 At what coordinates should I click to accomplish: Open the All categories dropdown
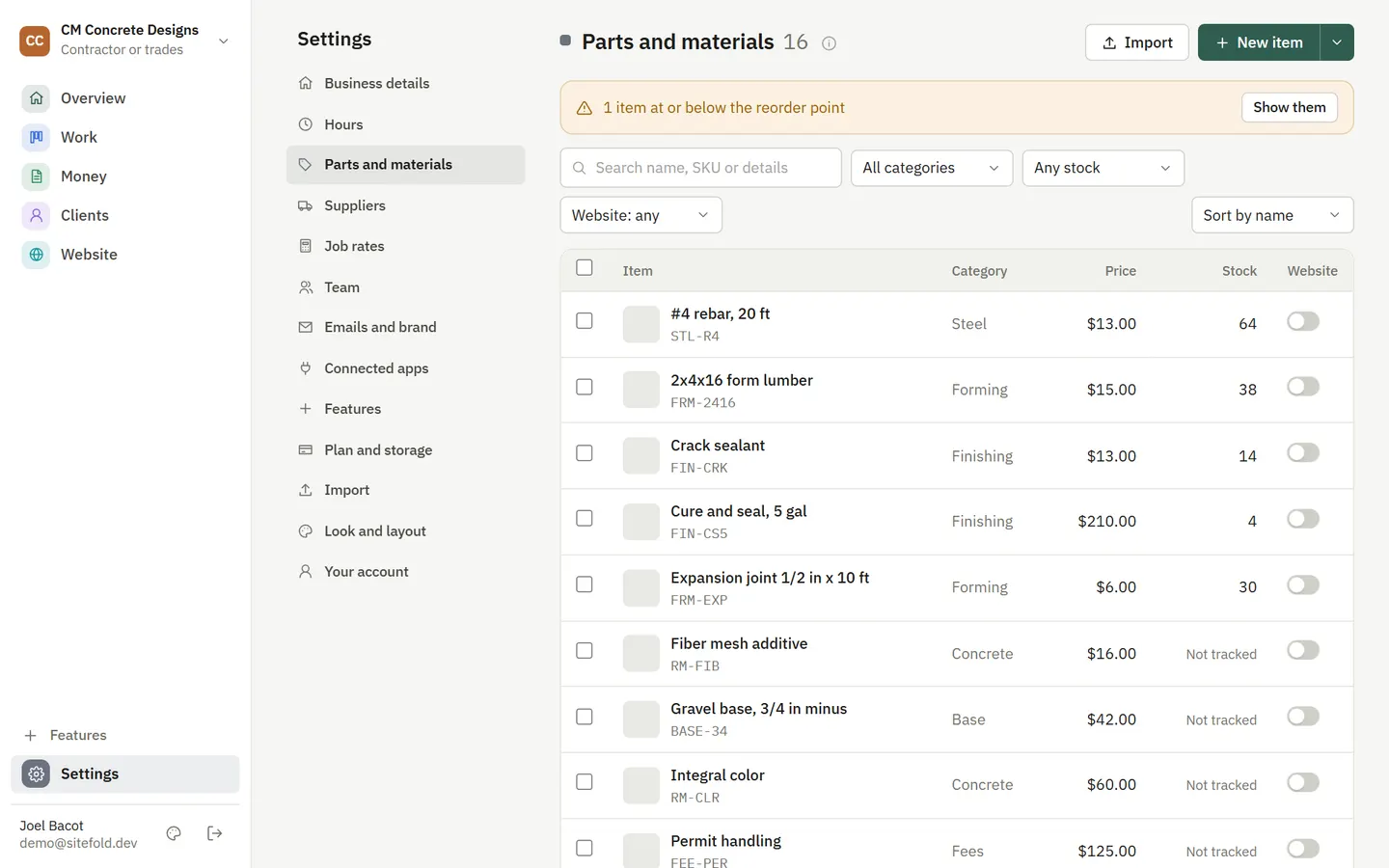[x=932, y=168]
